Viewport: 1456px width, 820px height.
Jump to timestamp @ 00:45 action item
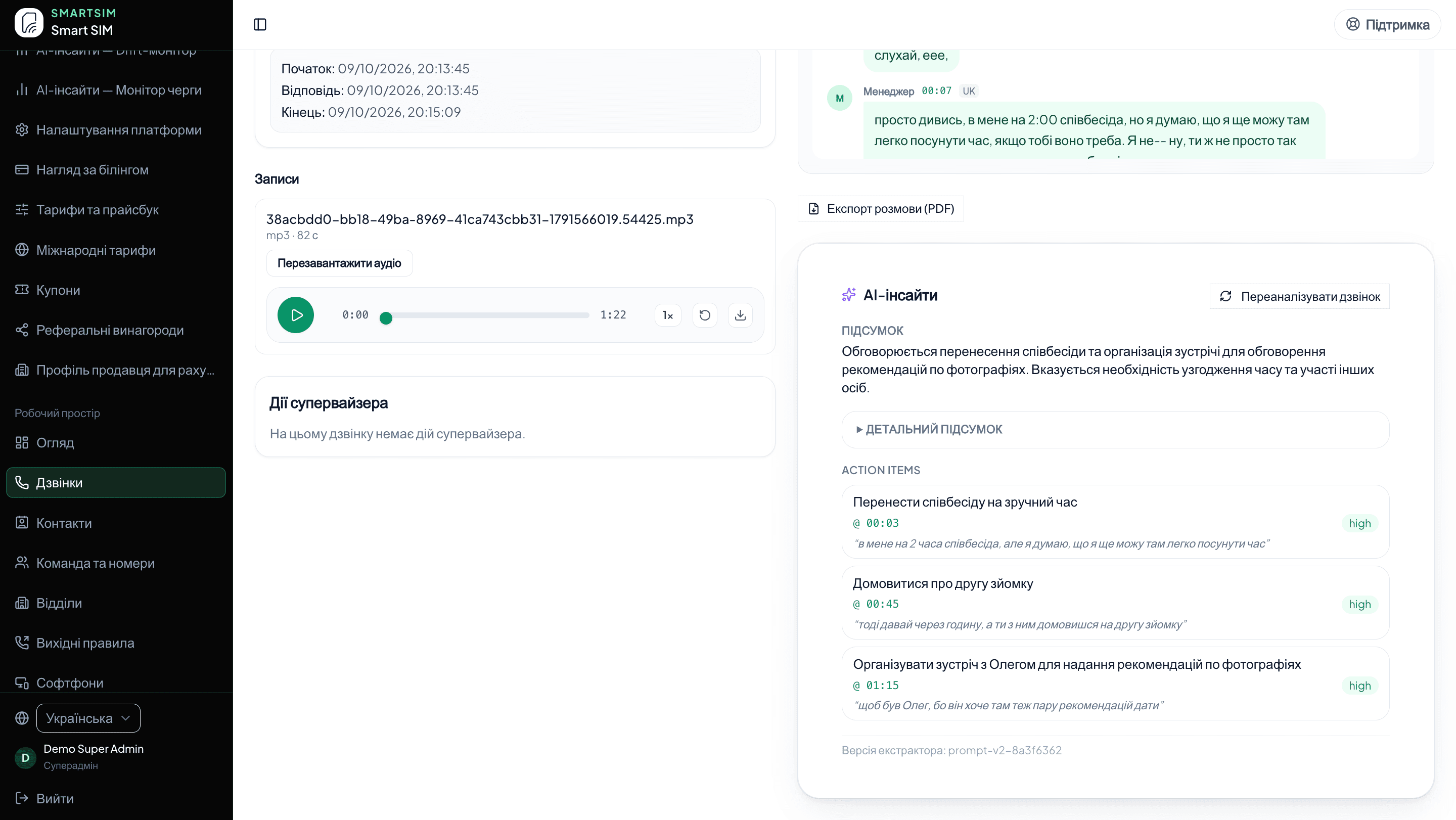pos(876,604)
